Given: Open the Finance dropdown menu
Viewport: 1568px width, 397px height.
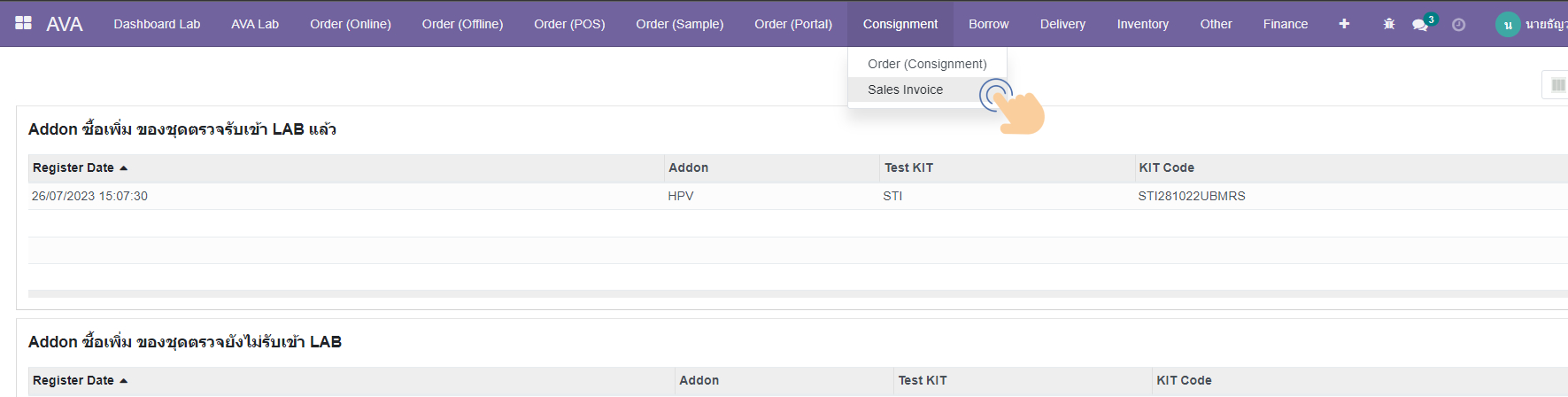Looking at the screenshot, I should coord(1285,24).
